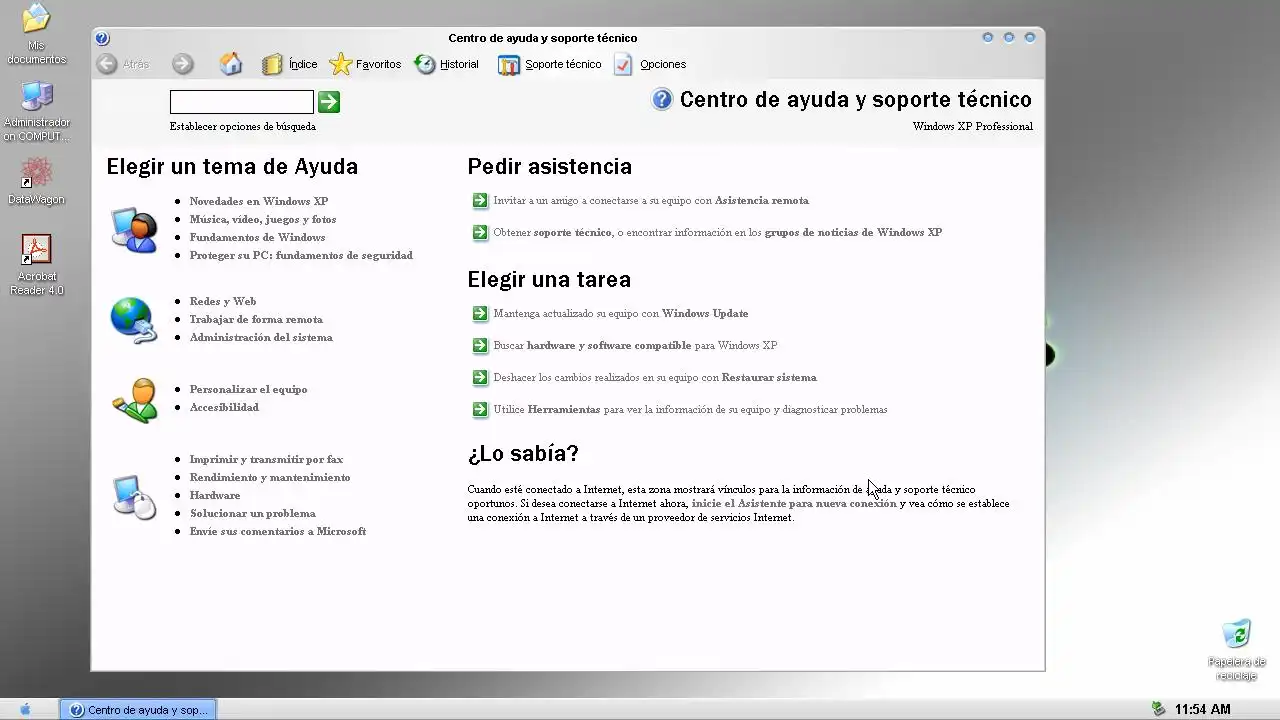
Task: Click the search text input field
Action: (242, 101)
